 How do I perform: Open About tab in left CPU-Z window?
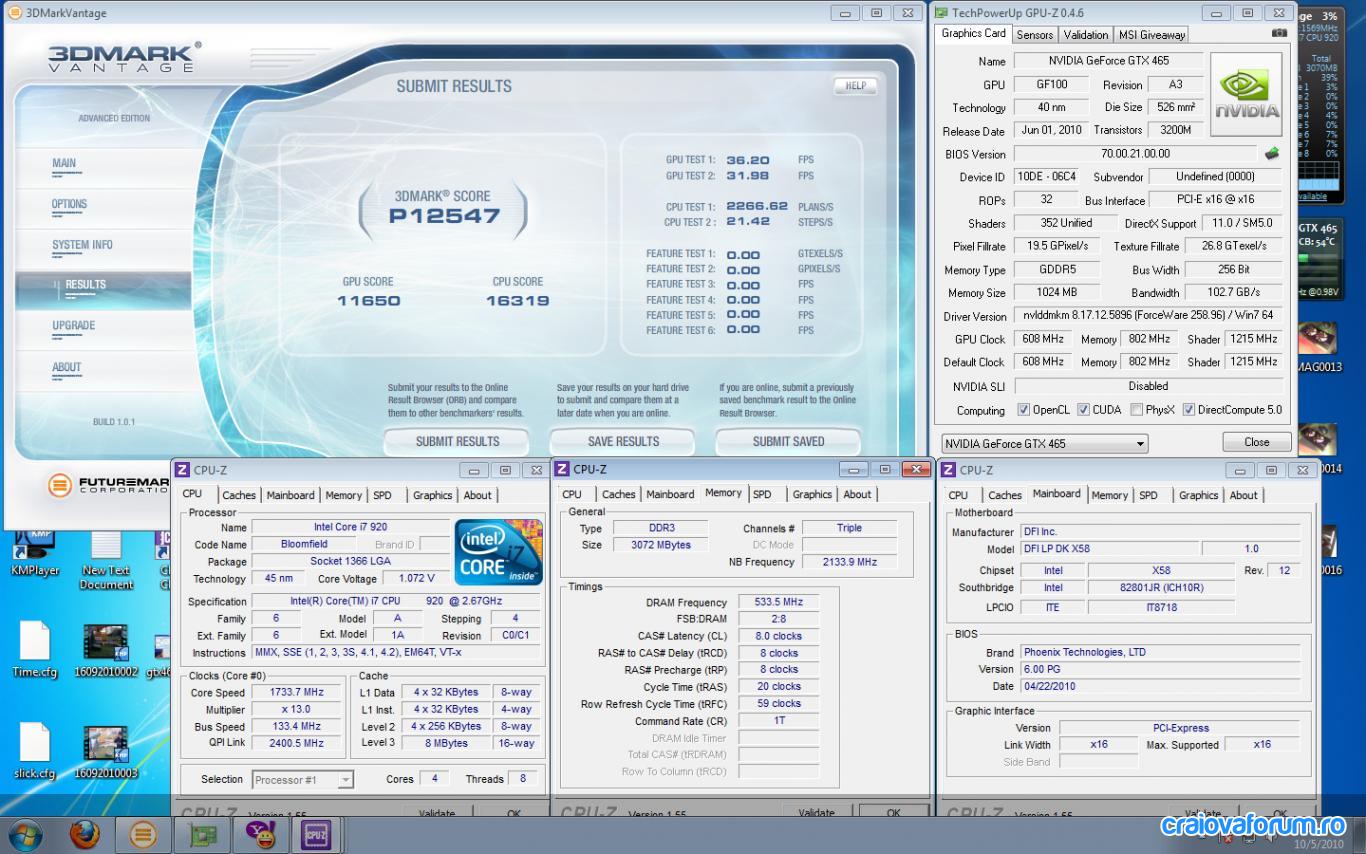(x=478, y=495)
